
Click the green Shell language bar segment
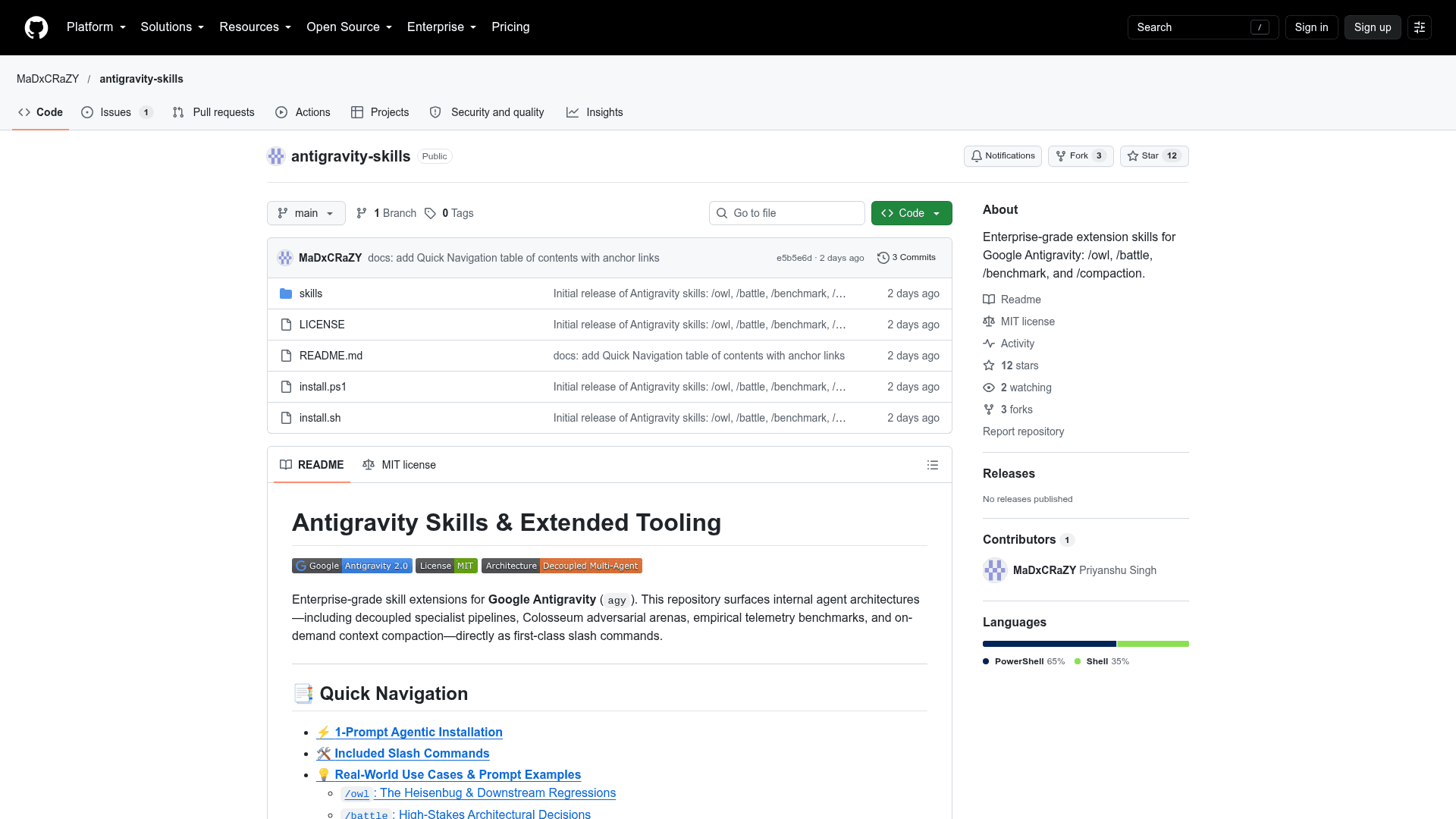coord(1153,644)
